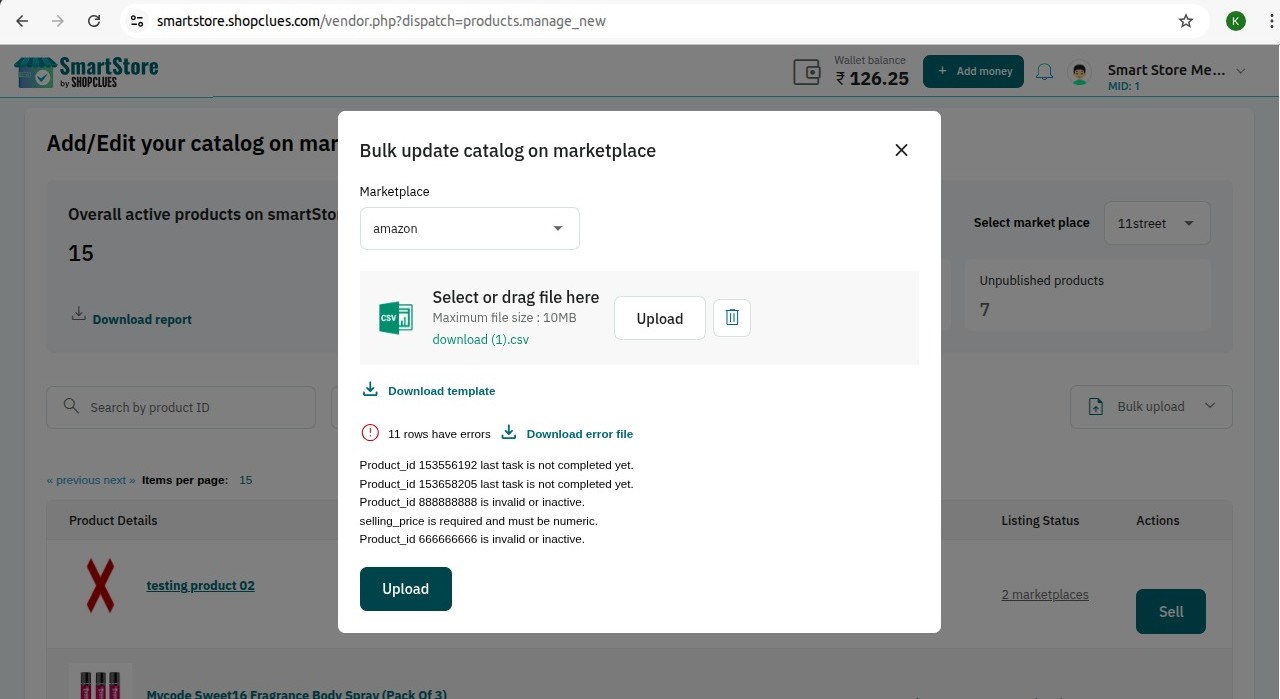
Task: Submit with the dark Upload button
Action: [406, 589]
